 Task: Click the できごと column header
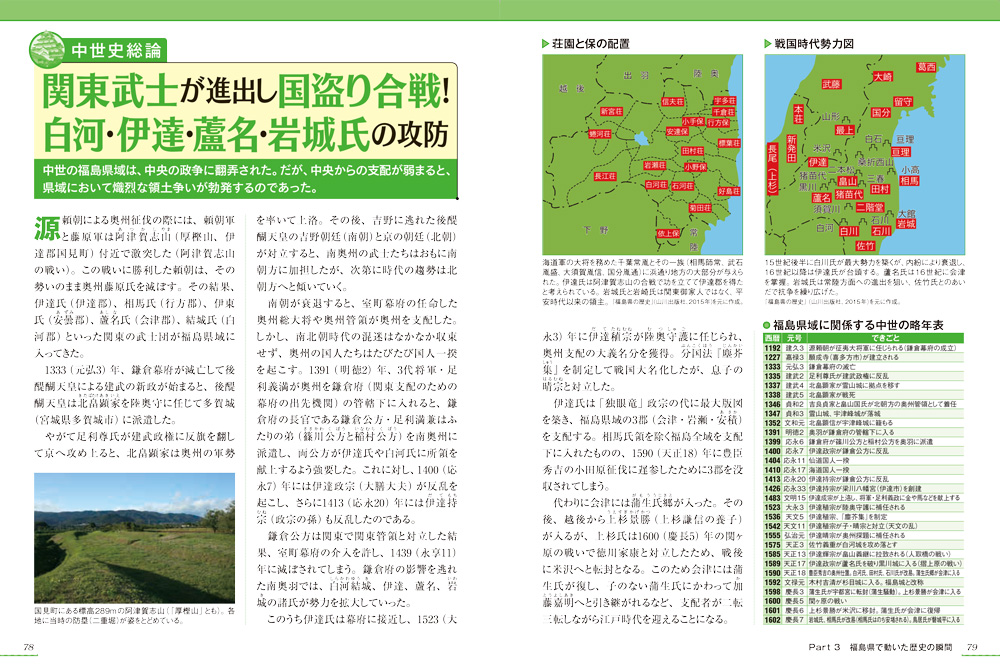point(885,338)
